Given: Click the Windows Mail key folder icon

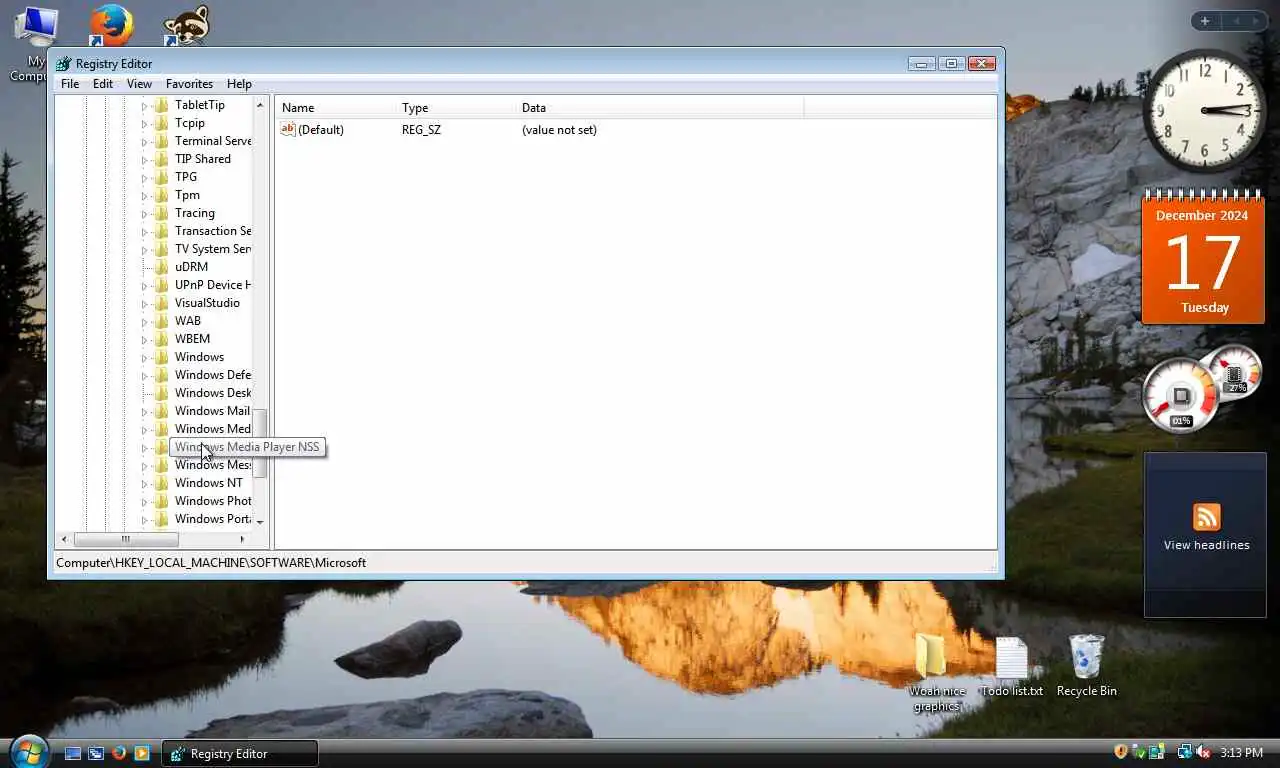Looking at the screenshot, I should coord(161,411).
